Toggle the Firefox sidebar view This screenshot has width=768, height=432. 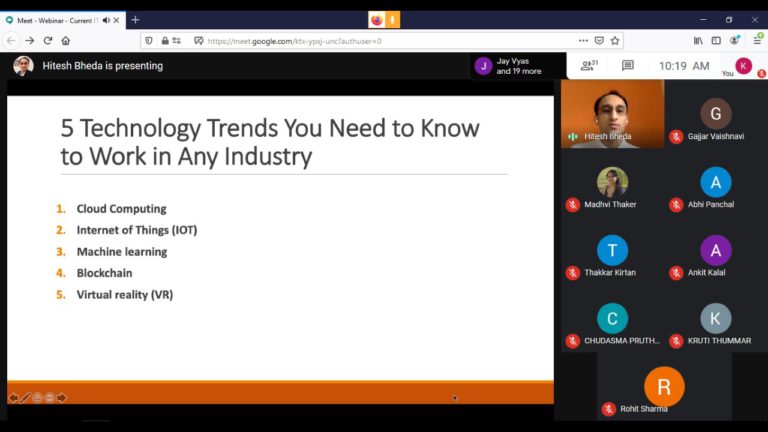coord(716,41)
